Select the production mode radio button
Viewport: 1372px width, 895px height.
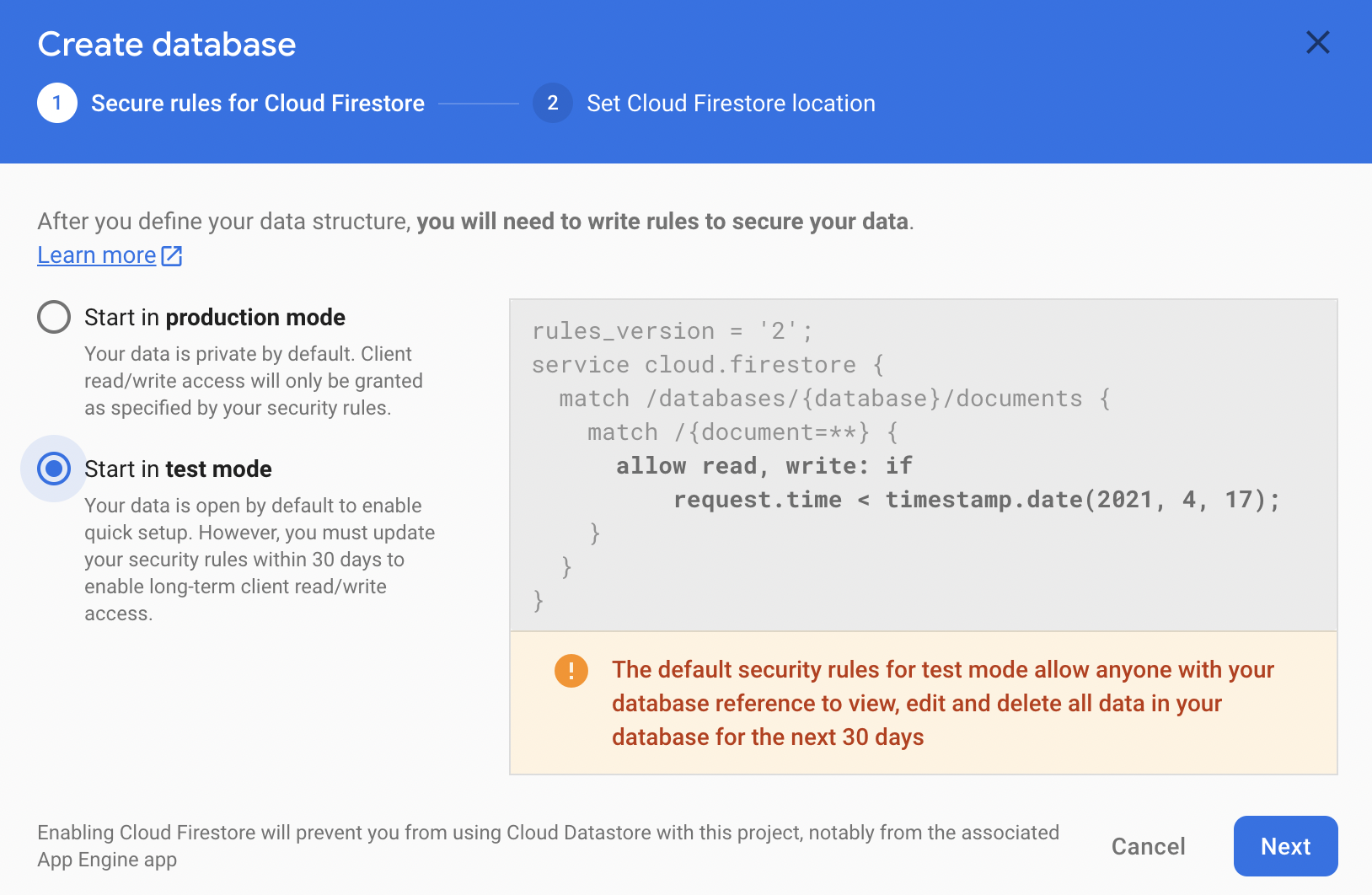54,317
